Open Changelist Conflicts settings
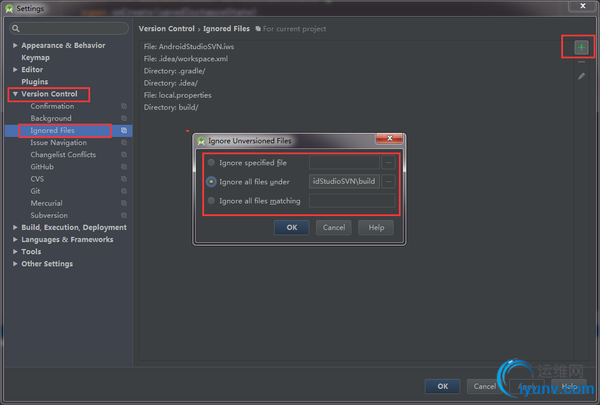Image resolution: width=600 pixels, height=405 pixels. [x=63, y=155]
